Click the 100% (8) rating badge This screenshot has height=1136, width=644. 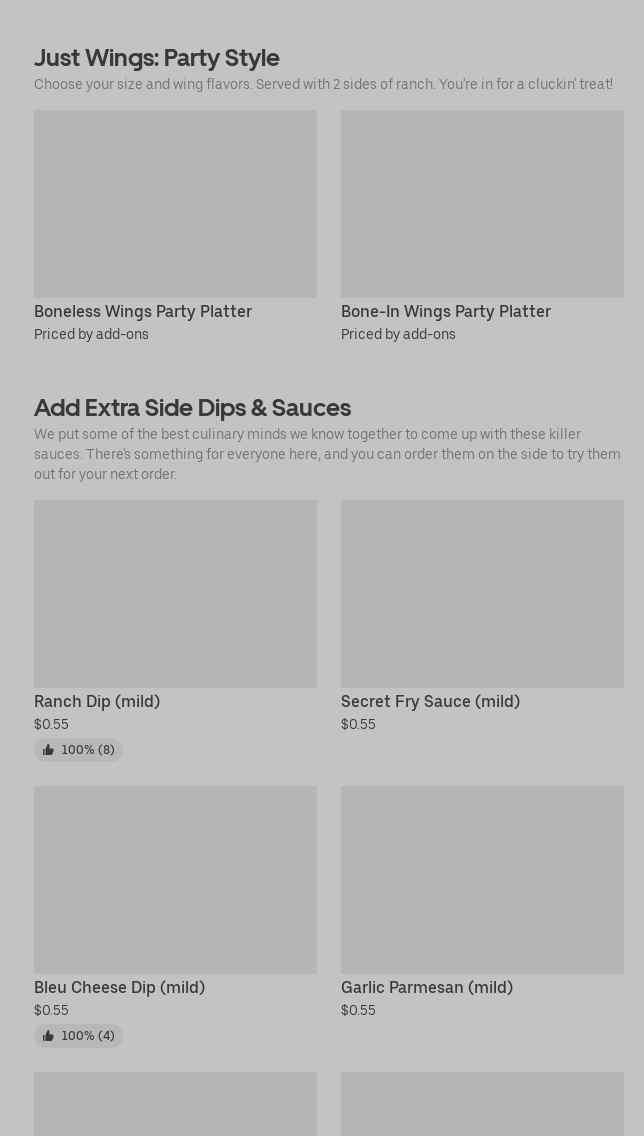coord(78,750)
